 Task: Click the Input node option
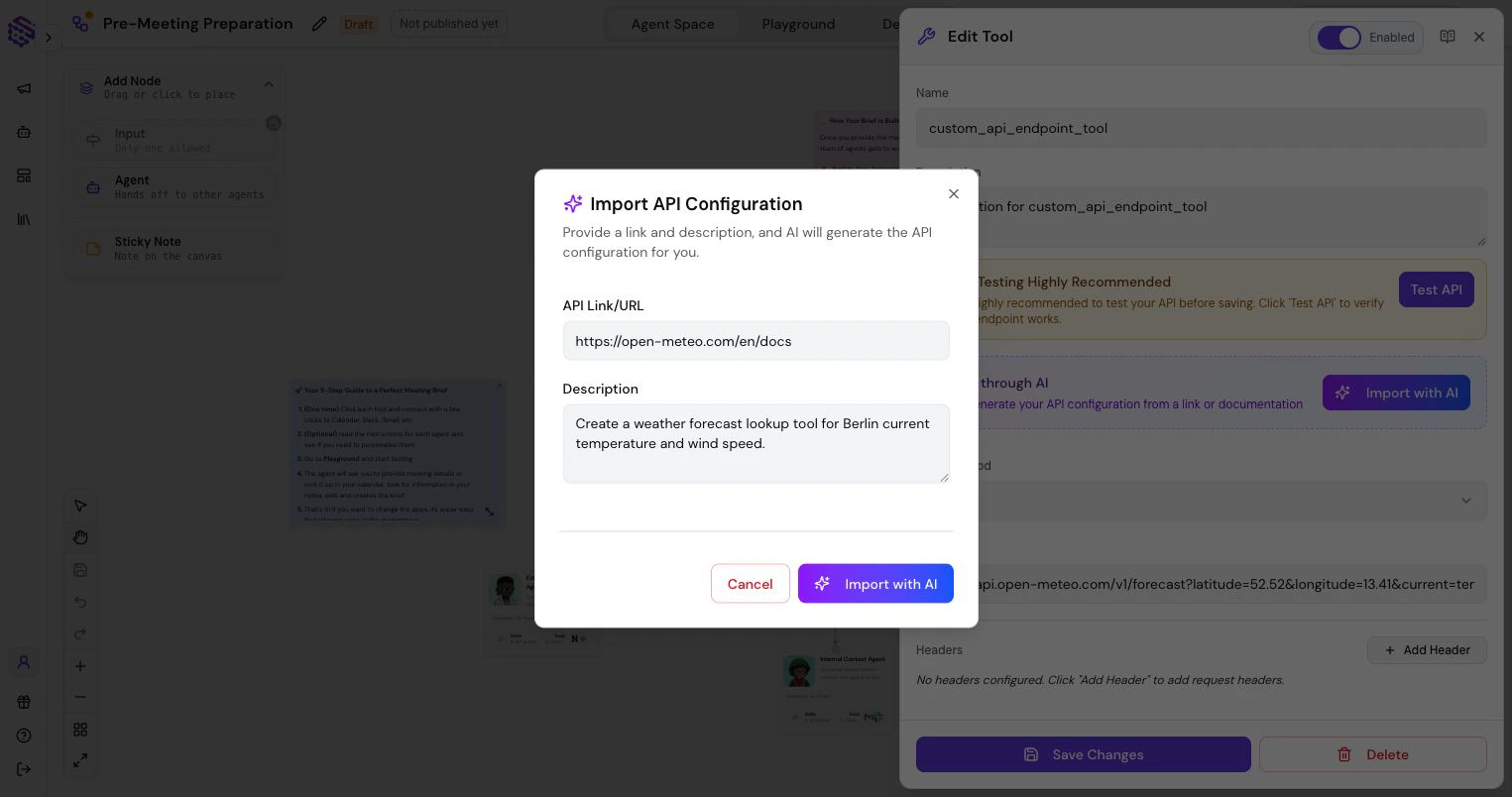click(x=175, y=141)
